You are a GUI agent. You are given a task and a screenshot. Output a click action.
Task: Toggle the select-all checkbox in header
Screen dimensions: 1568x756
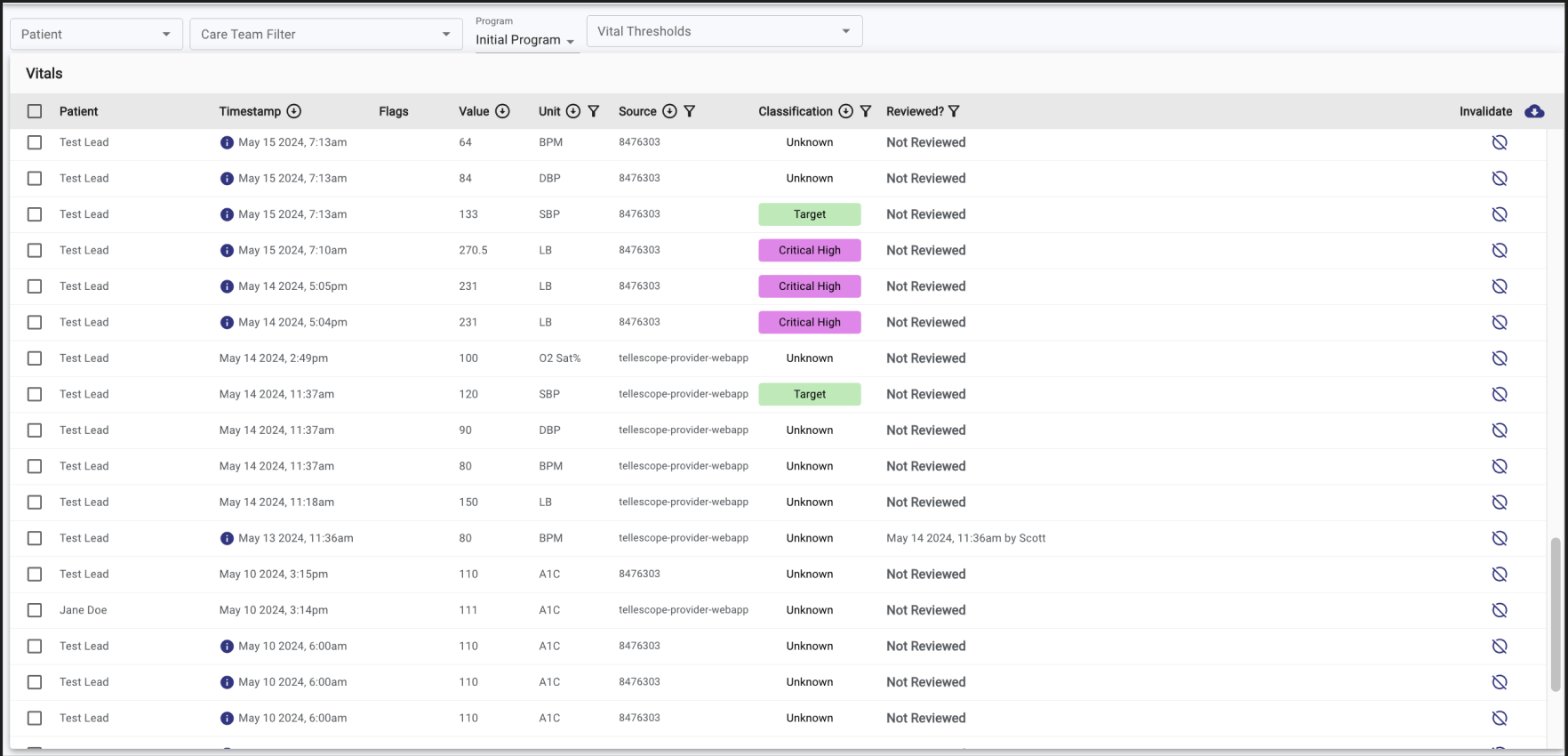click(35, 111)
